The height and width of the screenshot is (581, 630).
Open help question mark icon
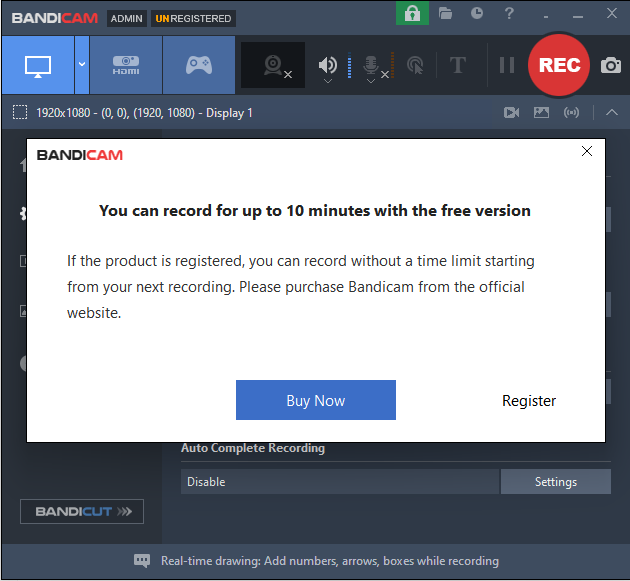(x=509, y=14)
